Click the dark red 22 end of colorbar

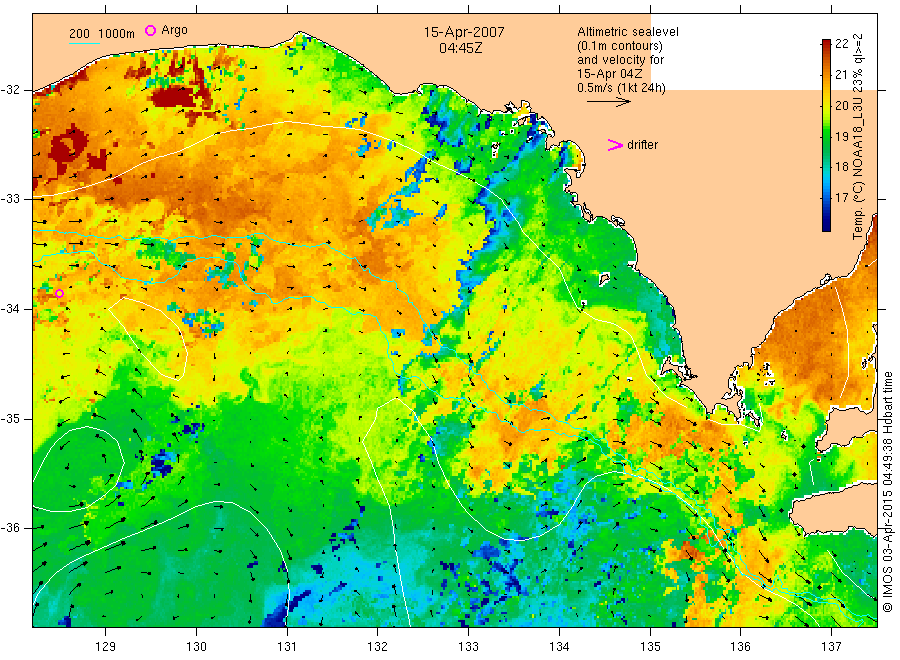coord(827,45)
